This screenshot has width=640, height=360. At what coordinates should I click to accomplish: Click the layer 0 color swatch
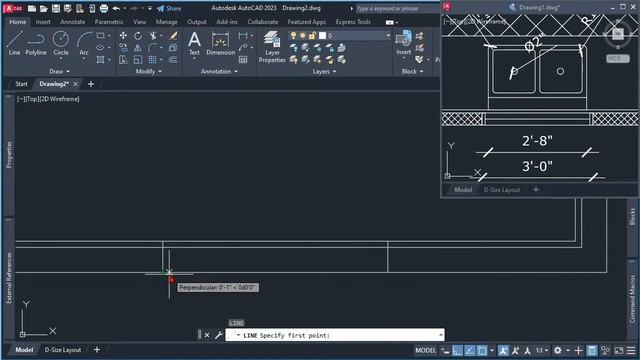[322, 36]
